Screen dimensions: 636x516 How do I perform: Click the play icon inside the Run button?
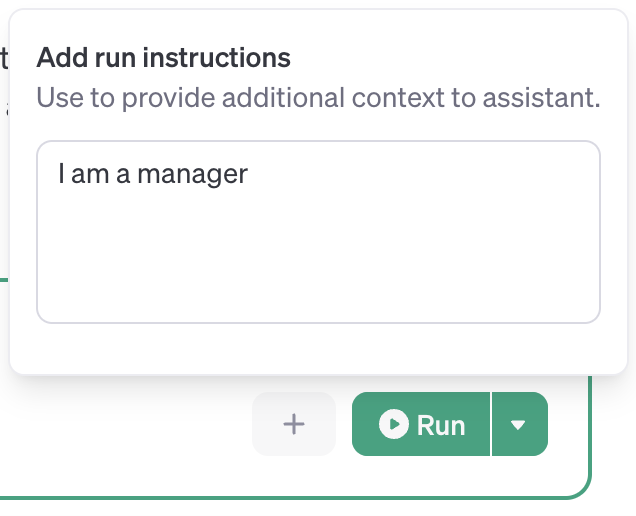click(x=394, y=425)
